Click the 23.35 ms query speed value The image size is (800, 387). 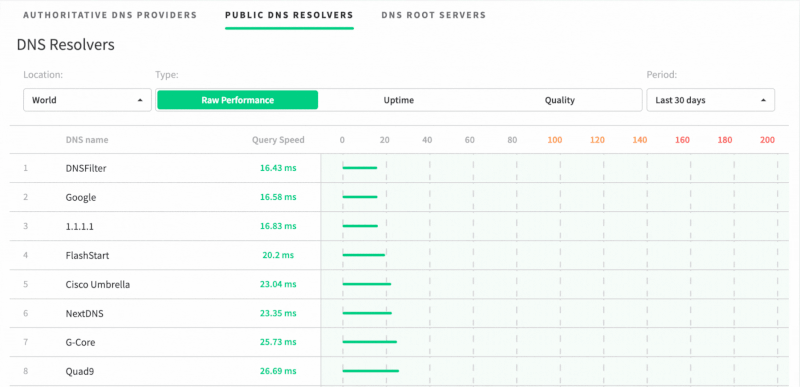278,313
